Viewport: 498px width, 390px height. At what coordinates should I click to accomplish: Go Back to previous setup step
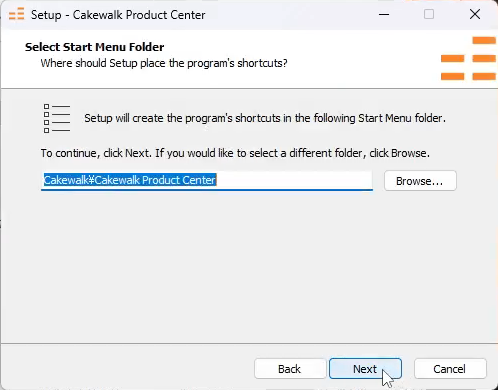pos(290,369)
